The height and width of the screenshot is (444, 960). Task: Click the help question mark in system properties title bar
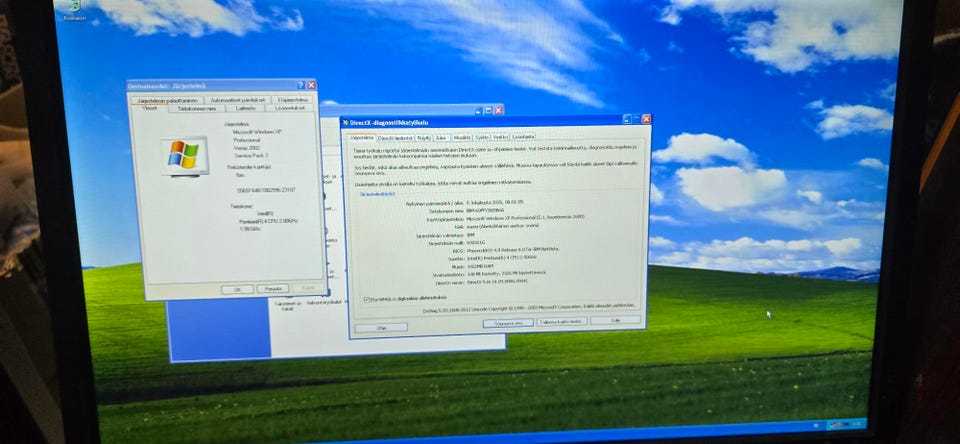301,85
